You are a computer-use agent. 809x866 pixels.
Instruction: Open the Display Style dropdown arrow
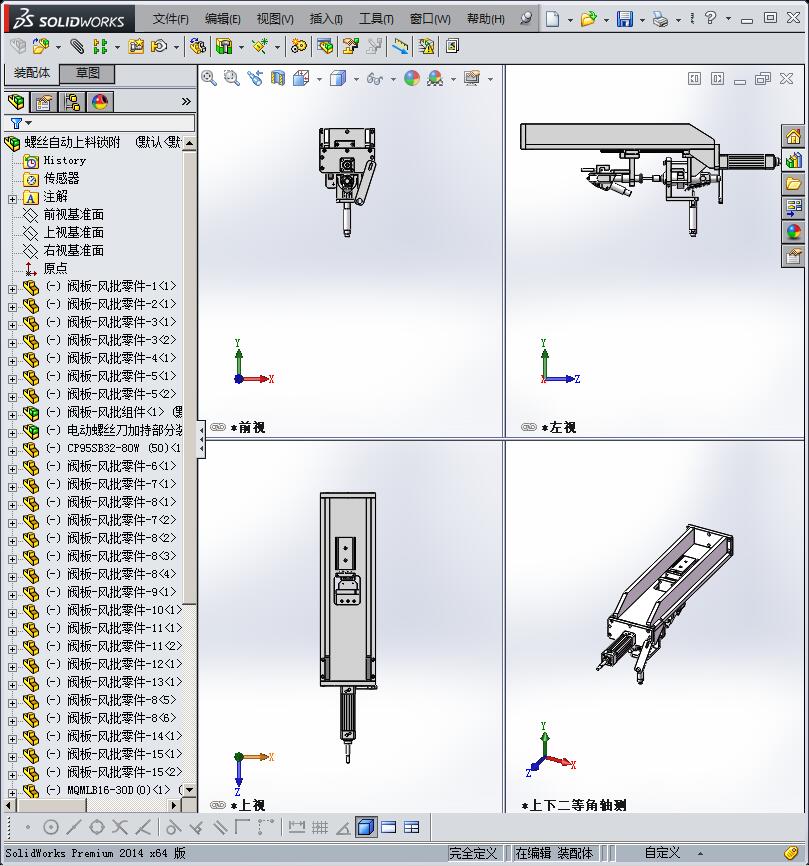pos(356,80)
